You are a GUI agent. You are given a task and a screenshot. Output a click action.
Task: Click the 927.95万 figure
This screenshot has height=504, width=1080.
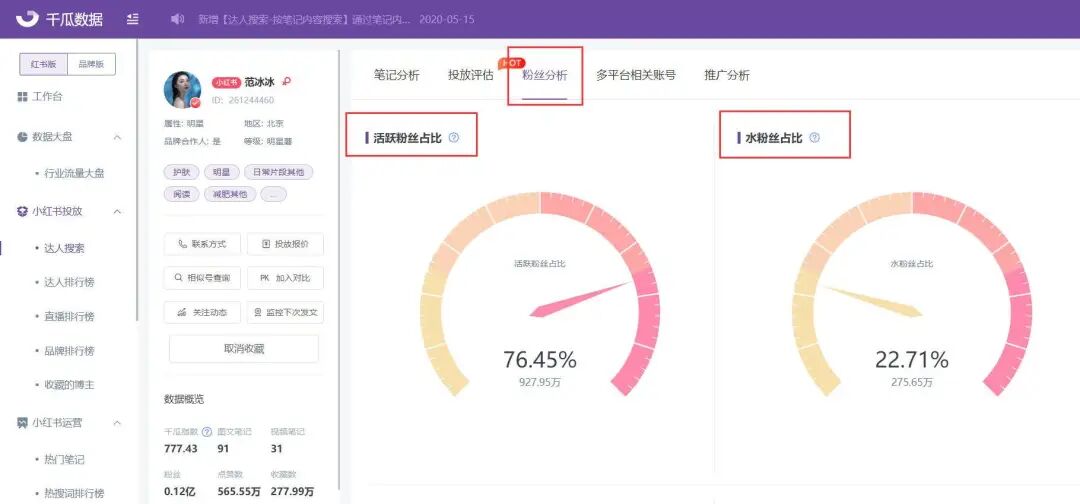[x=540, y=382]
